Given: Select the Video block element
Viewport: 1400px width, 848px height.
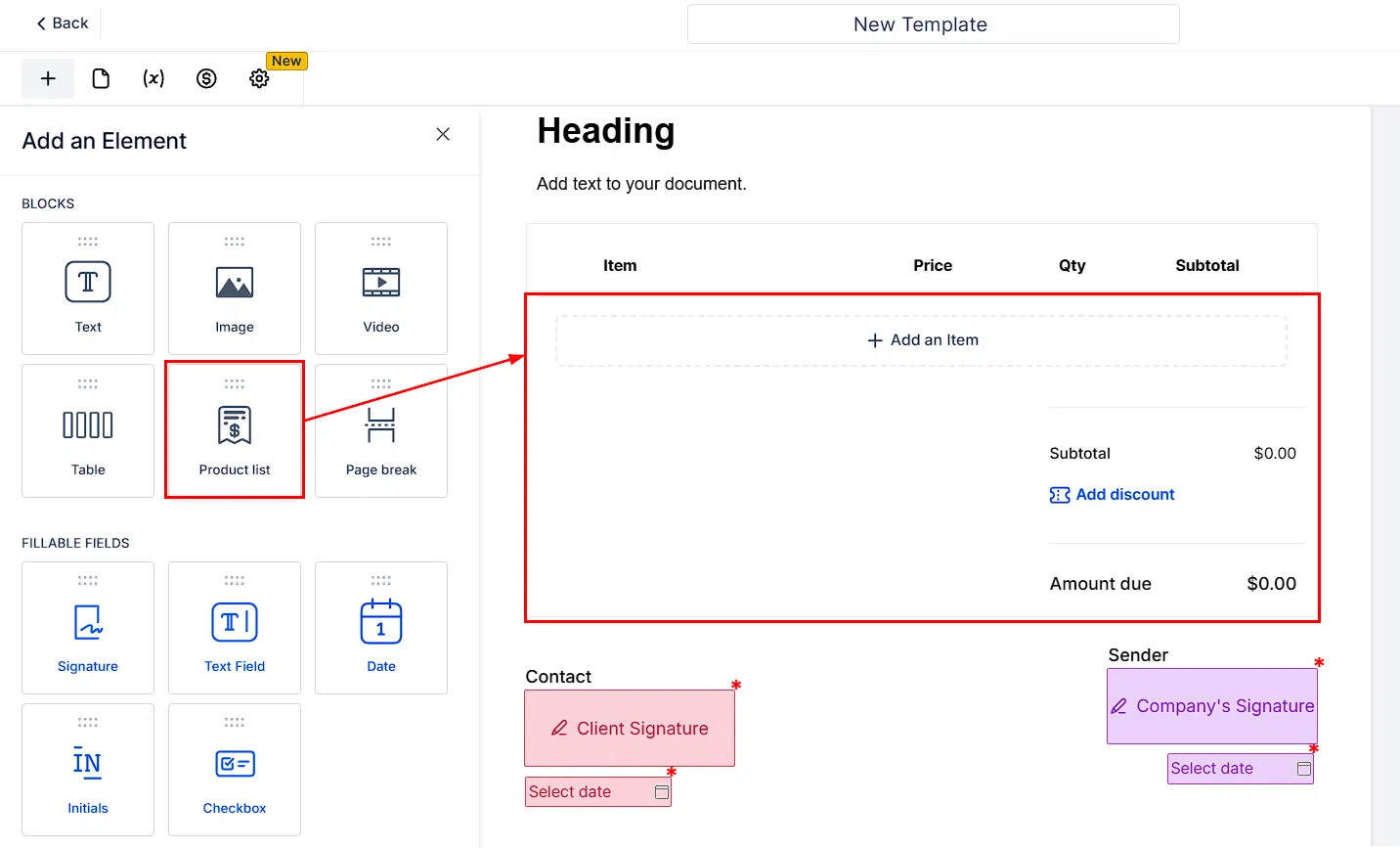Looking at the screenshot, I should (381, 289).
